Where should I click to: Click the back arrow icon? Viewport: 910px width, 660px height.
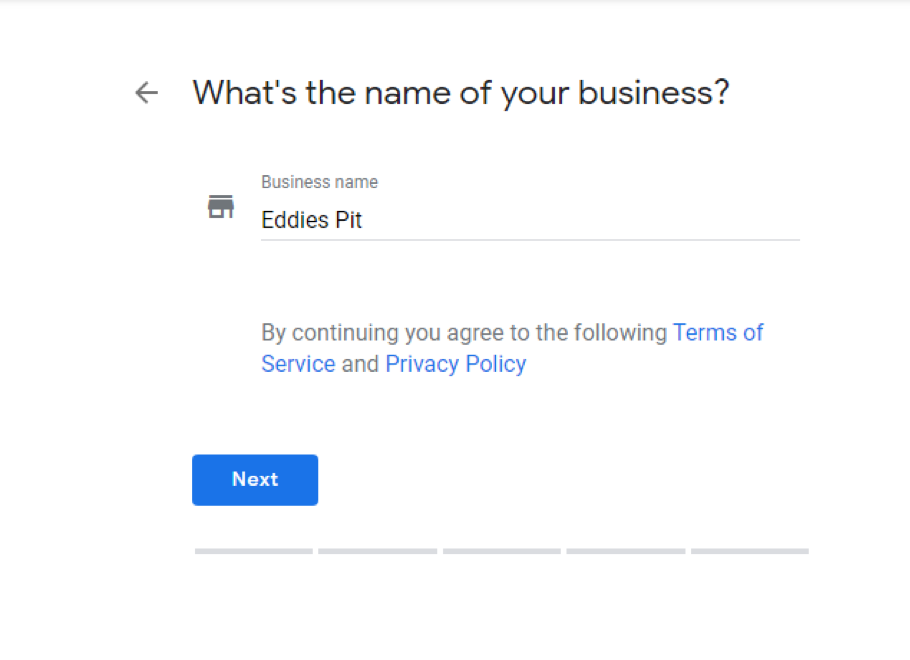click(x=147, y=93)
